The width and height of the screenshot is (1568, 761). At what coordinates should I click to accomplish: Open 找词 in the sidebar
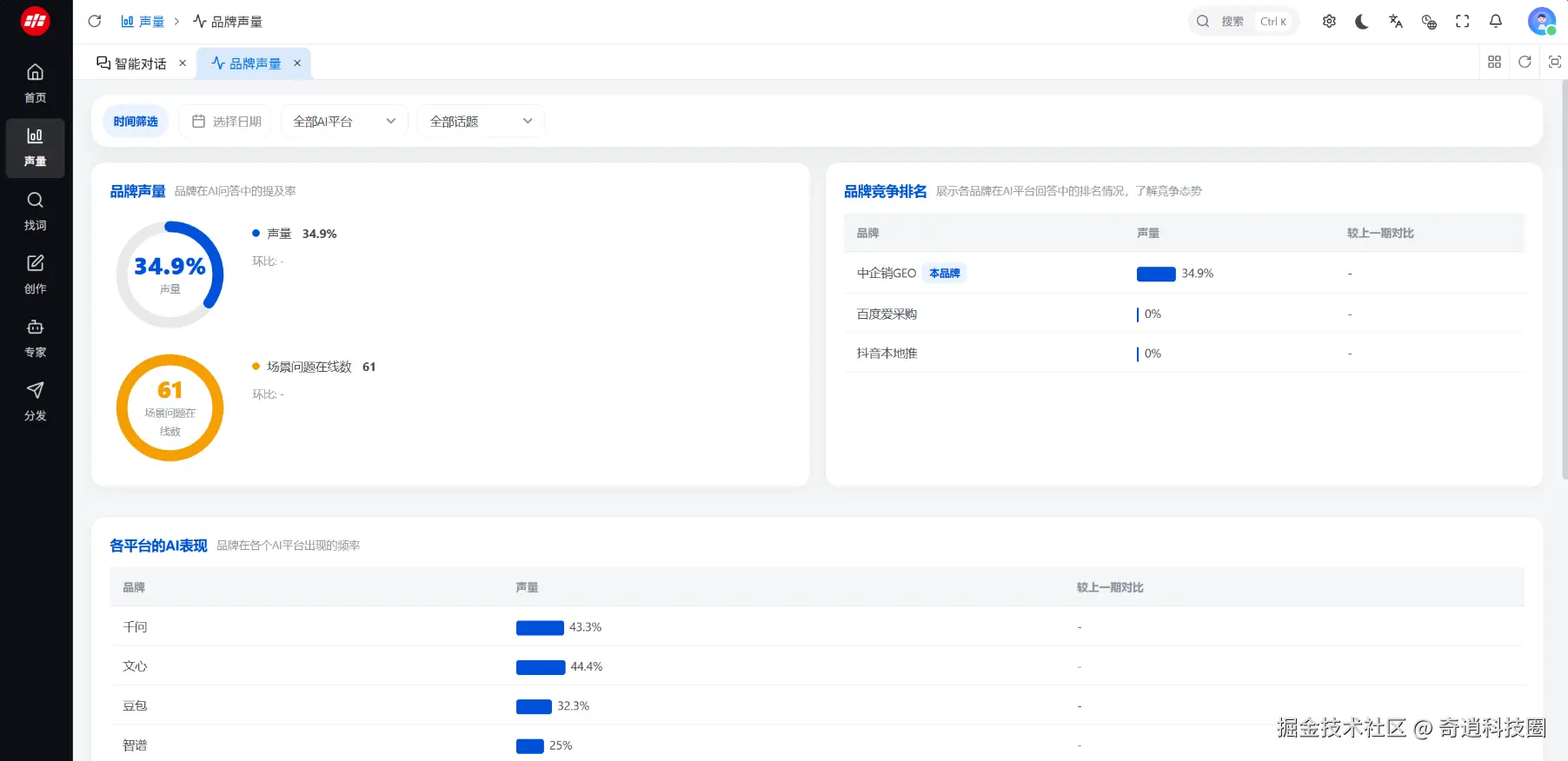(36, 211)
